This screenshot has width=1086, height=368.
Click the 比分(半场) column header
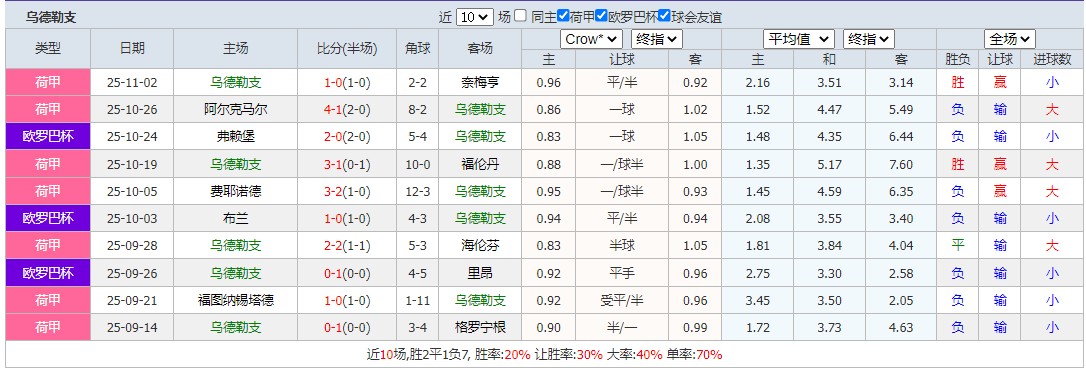pos(348,48)
